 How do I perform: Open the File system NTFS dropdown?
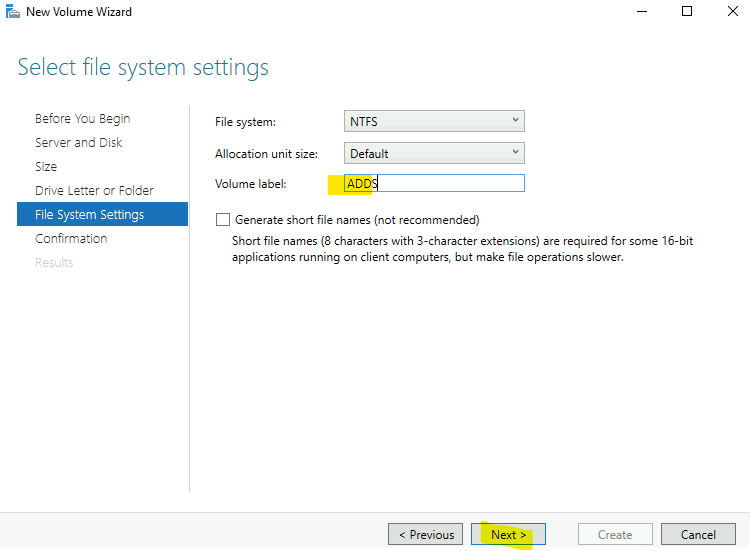tap(434, 121)
